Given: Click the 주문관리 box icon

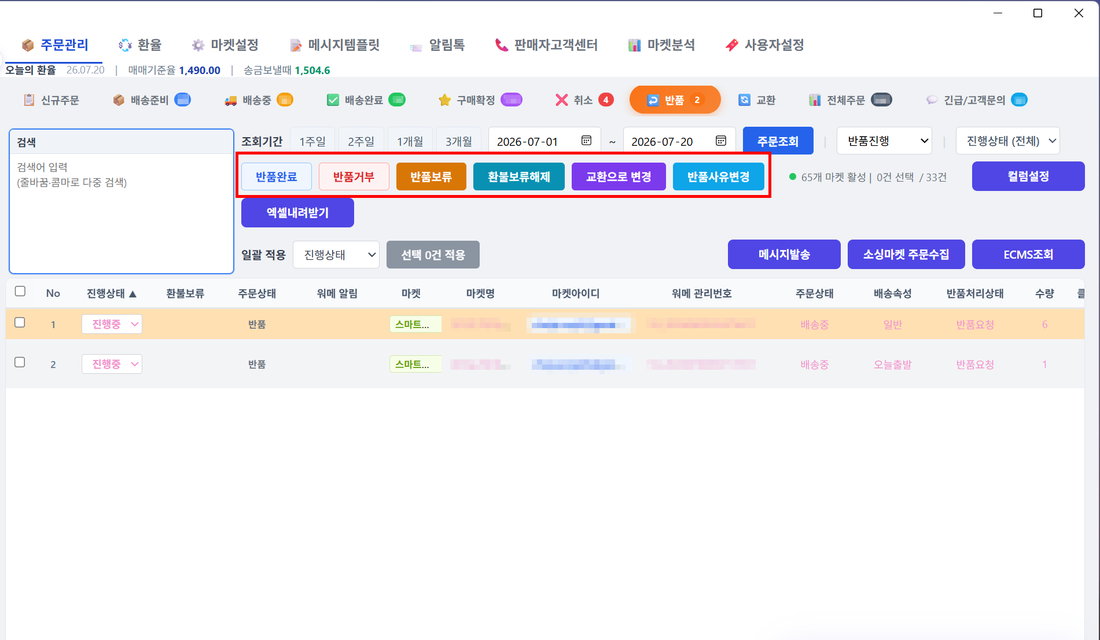Looking at the screenshot, I should point(28,45).
